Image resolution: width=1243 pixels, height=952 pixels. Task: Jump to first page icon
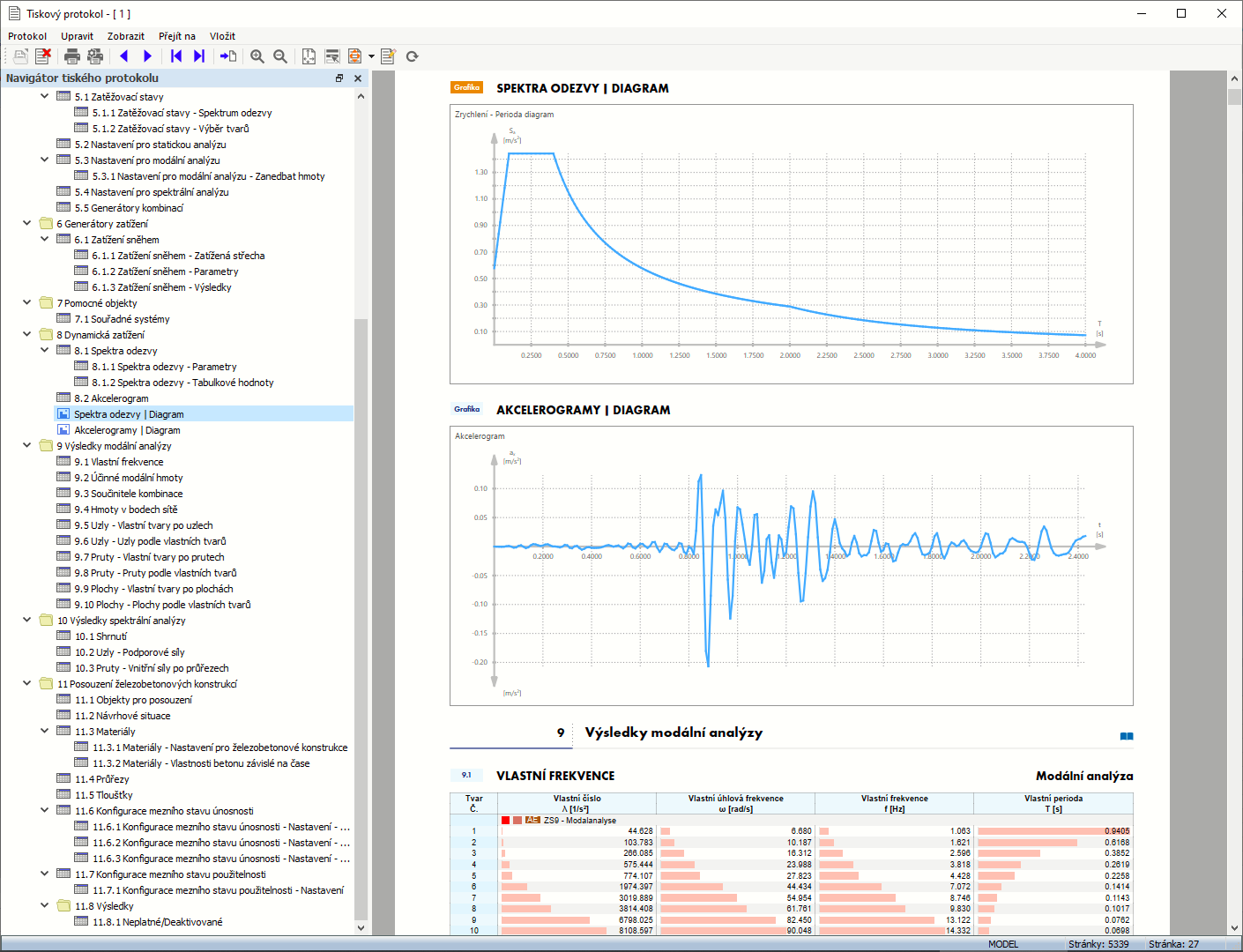click(x=176, y=56)
